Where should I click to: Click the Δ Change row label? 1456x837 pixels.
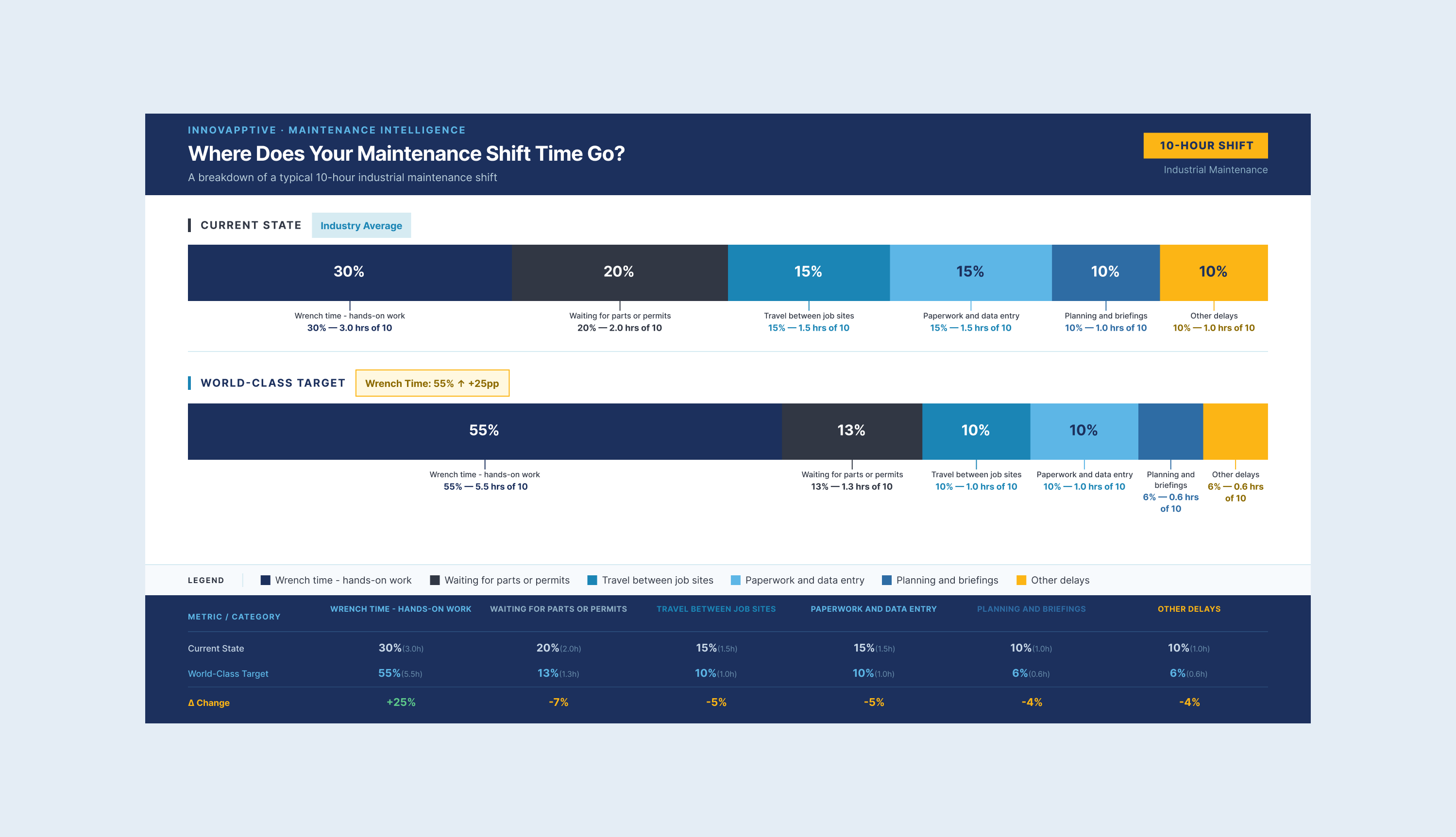[209, 703]
